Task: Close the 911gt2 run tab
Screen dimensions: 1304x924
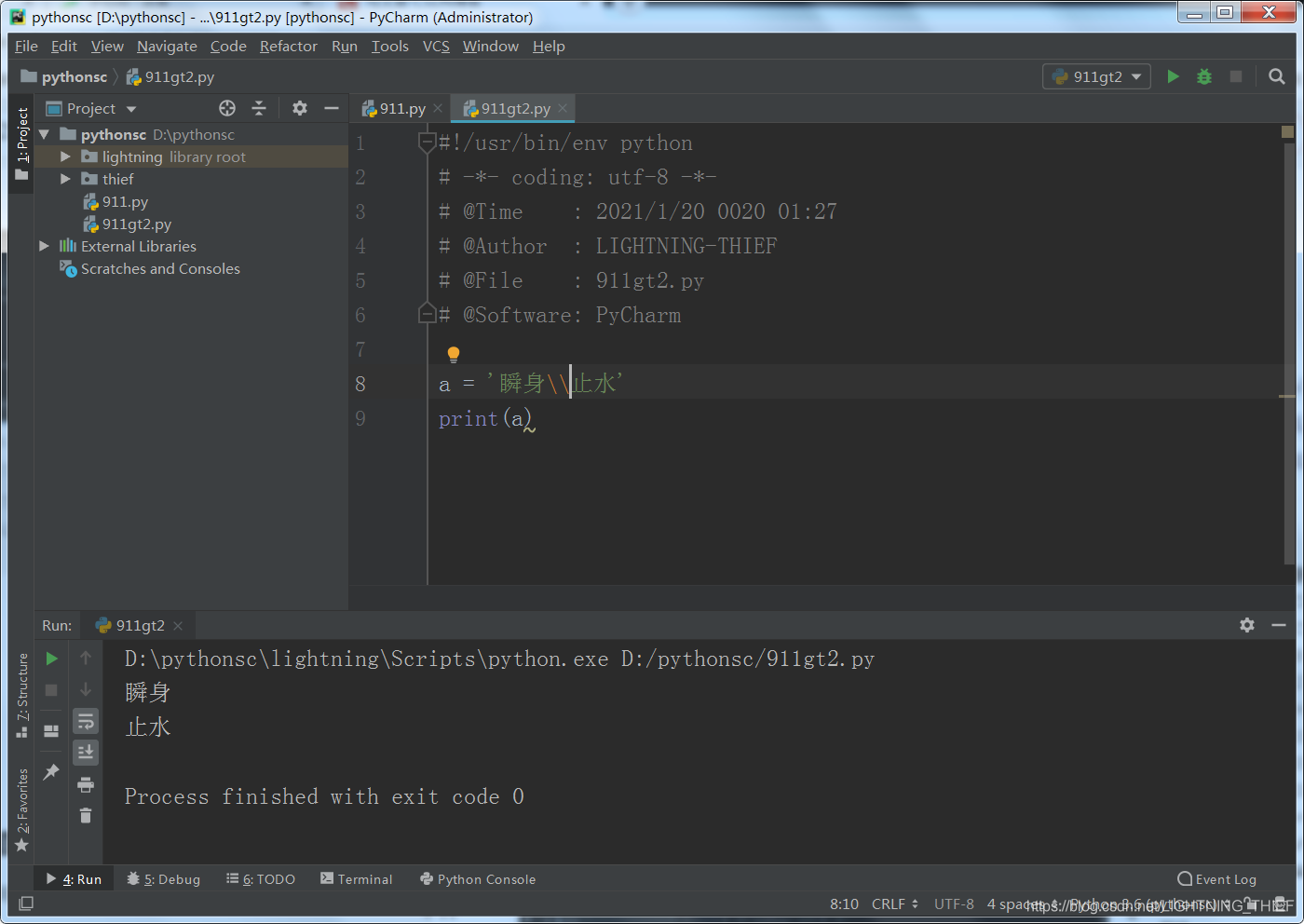Action: [x=178, y=626]
